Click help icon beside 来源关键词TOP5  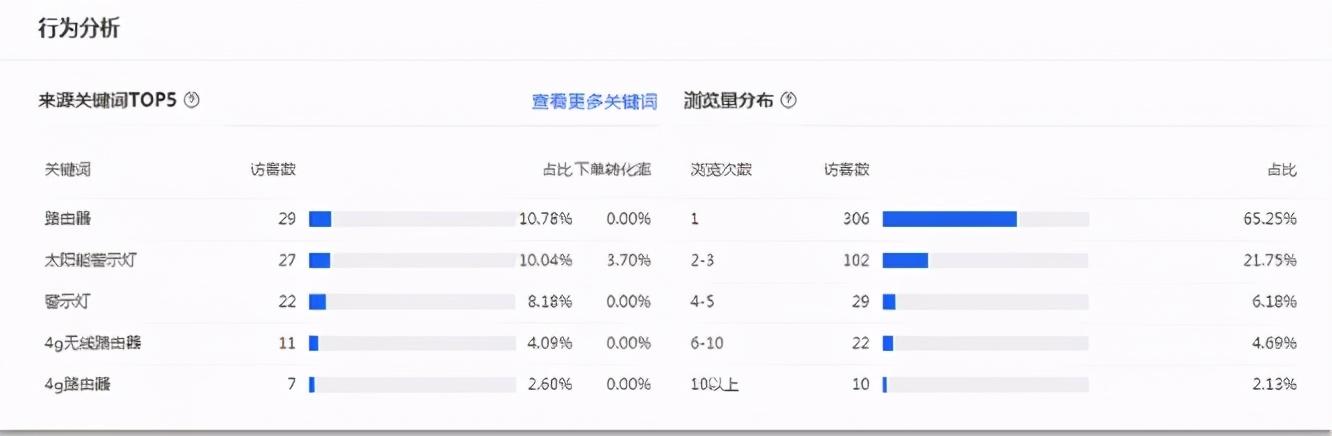(x=193, y=100)
